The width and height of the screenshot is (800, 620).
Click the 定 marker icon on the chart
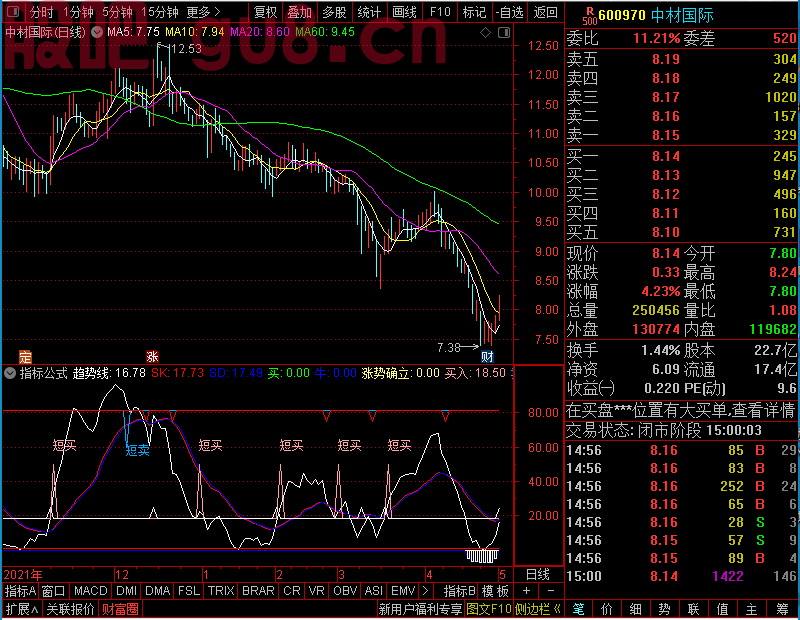click(x=25, y=357)
